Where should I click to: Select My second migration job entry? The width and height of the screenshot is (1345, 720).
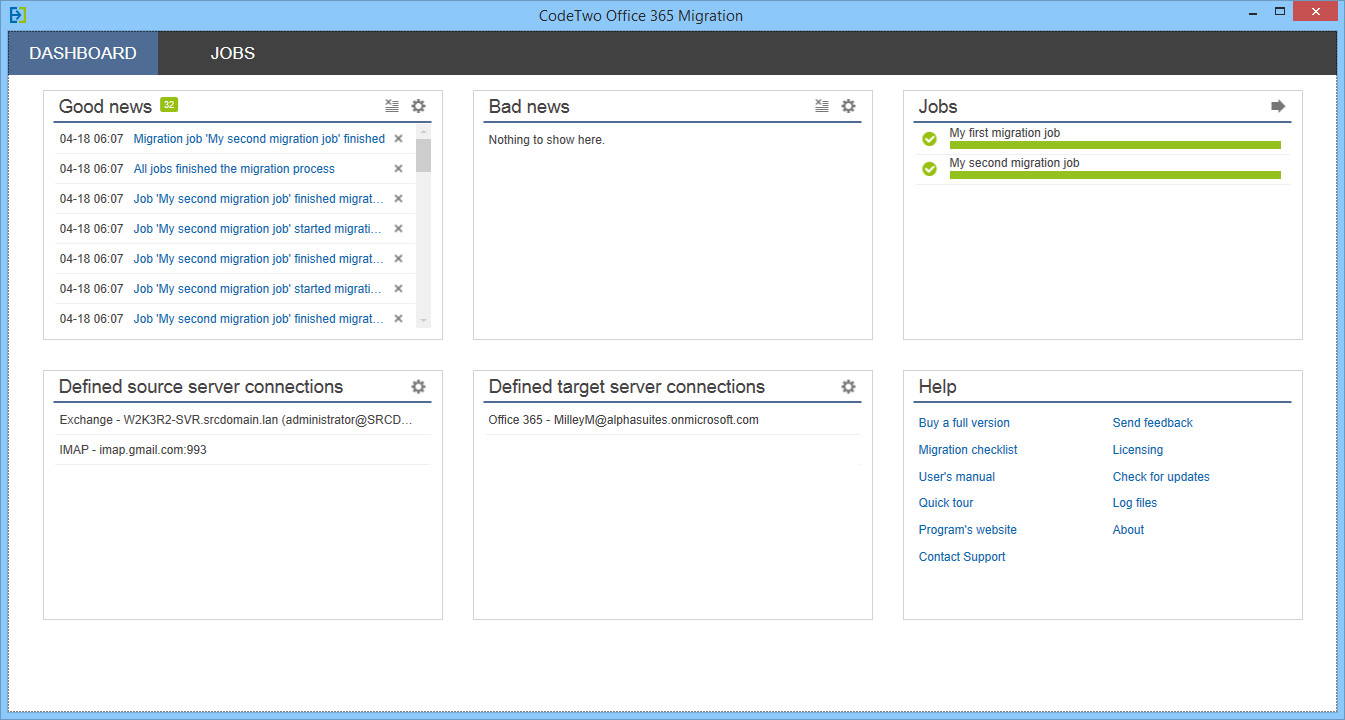point(1103,169)
